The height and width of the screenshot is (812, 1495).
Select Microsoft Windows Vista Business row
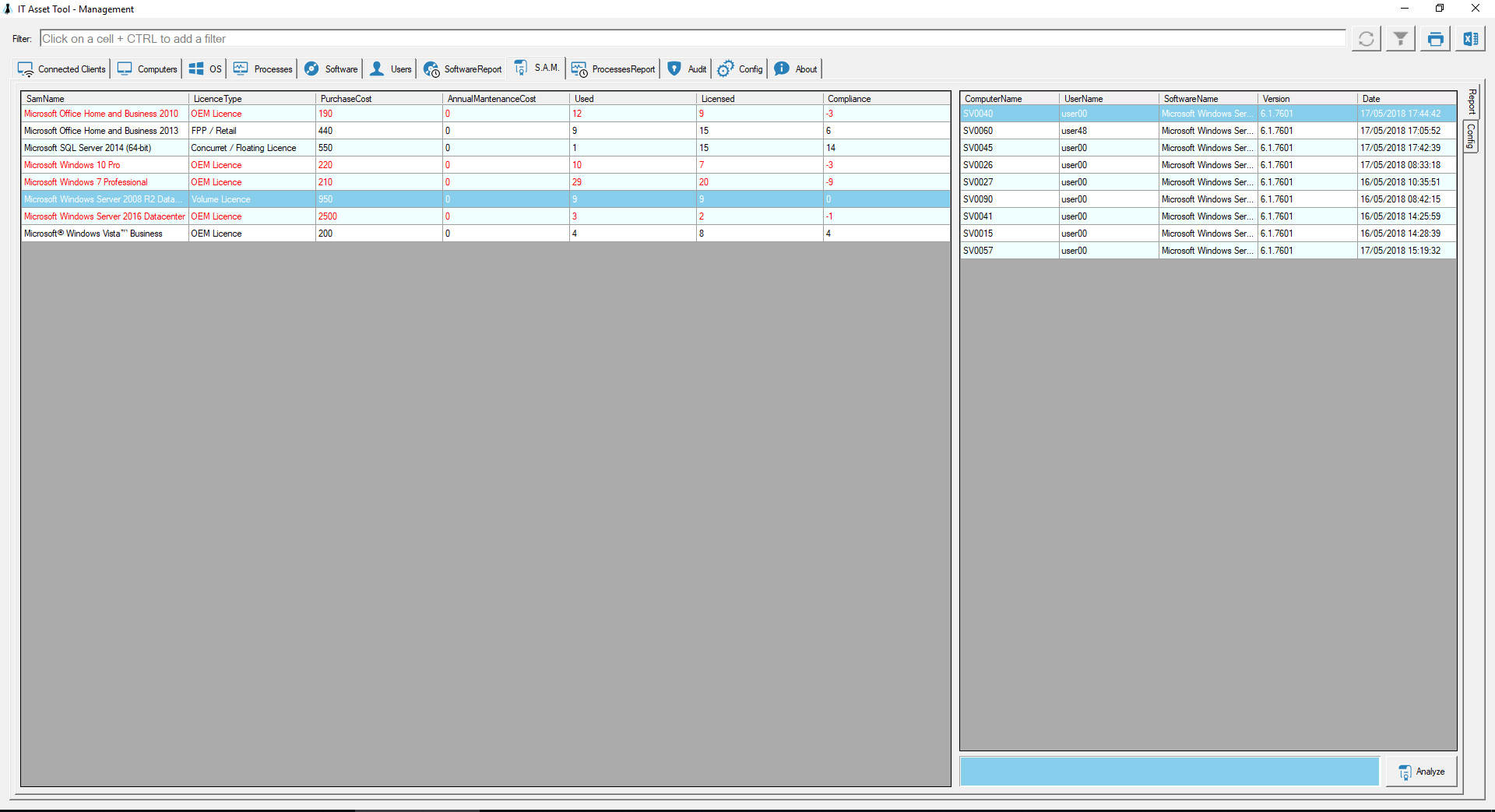tap(486, 234)
